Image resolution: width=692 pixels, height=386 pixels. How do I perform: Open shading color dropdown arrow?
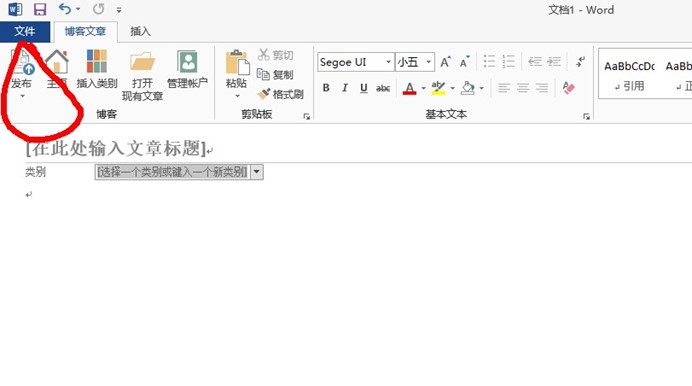(481, 88)
